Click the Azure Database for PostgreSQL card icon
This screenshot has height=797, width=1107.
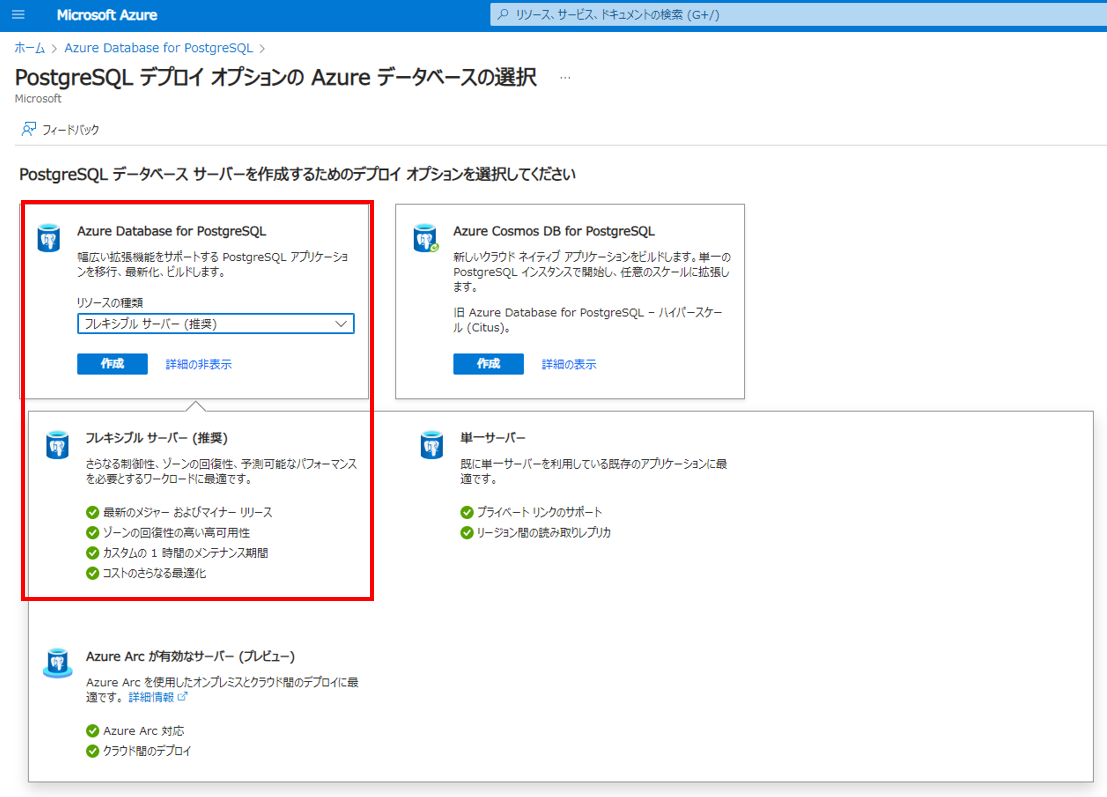tap(49, 239)
